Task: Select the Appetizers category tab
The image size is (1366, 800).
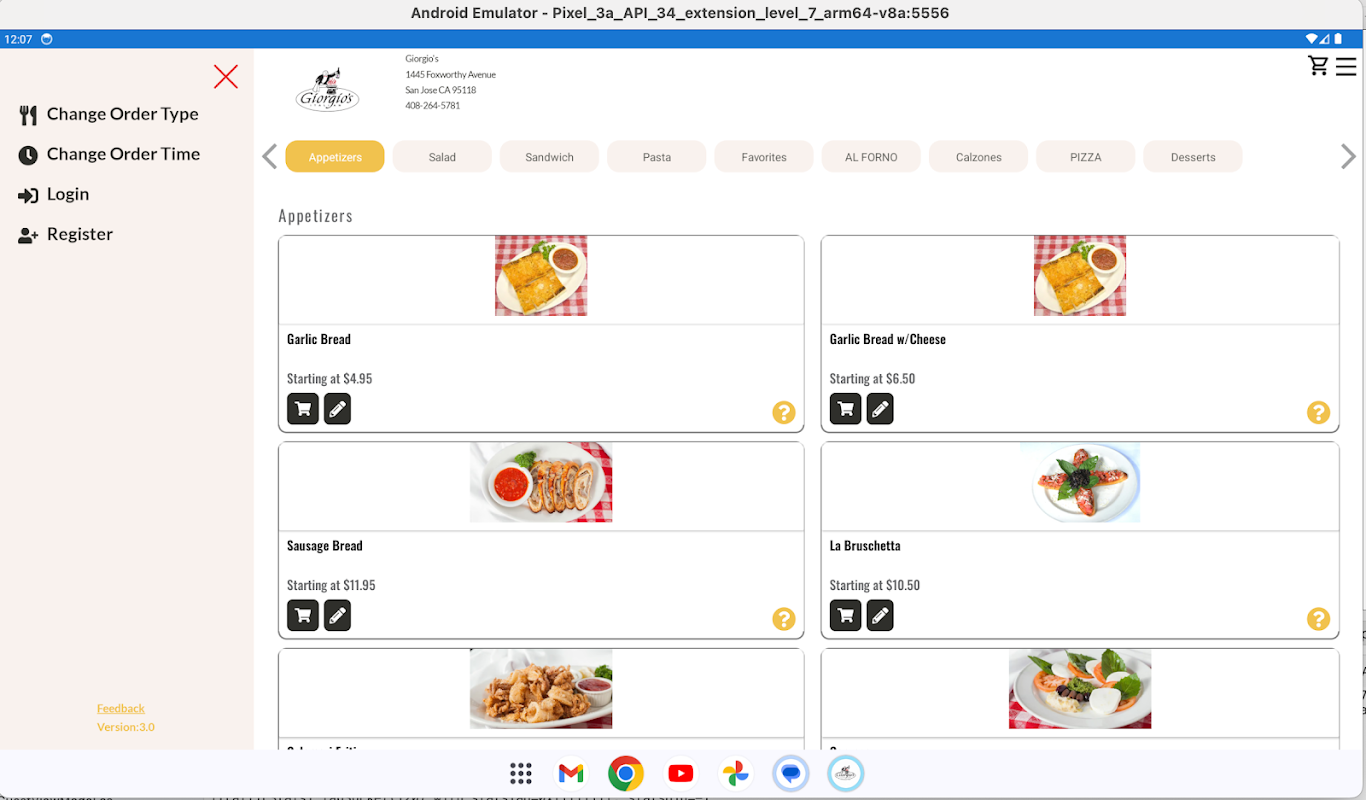Action: tap(335, 157)
